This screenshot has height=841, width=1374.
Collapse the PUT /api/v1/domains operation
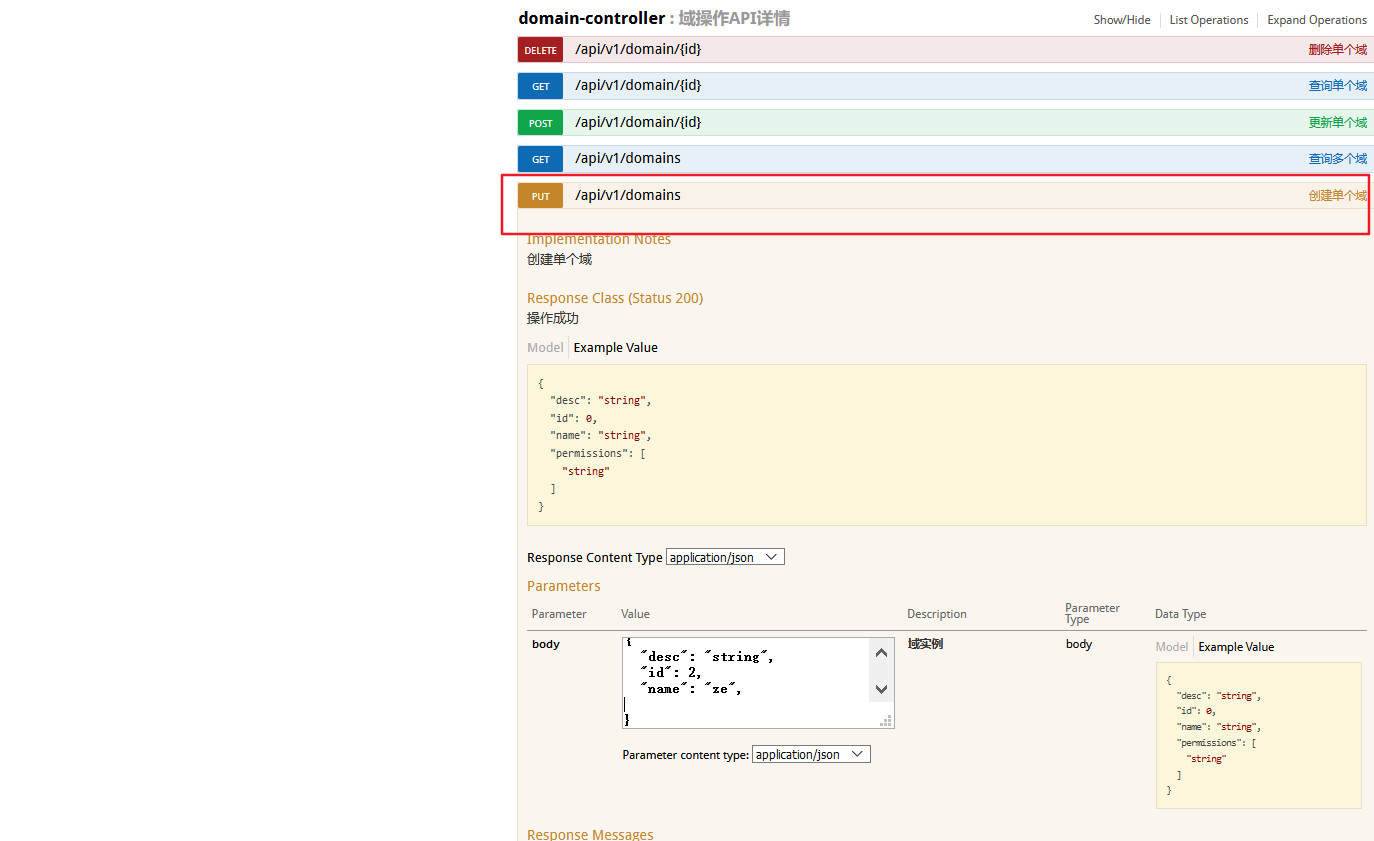[x=628, y=195]
